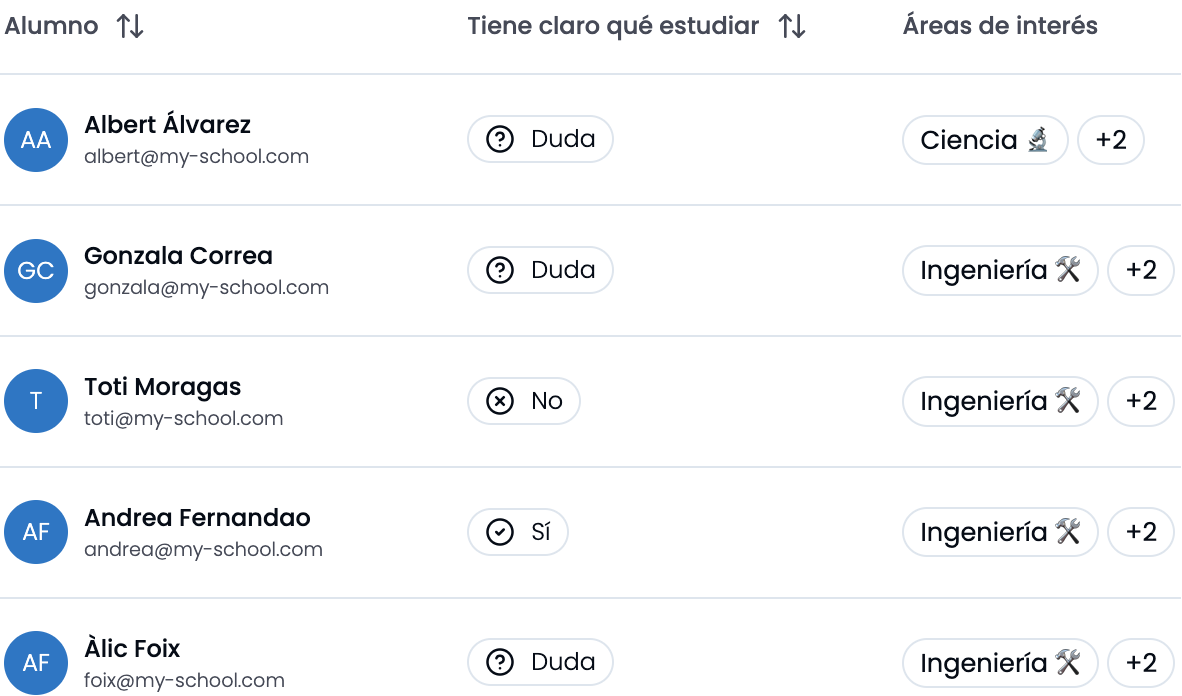Open email toti@my-school.com
Screen dimensions: 1182x696
pos(184,419)
